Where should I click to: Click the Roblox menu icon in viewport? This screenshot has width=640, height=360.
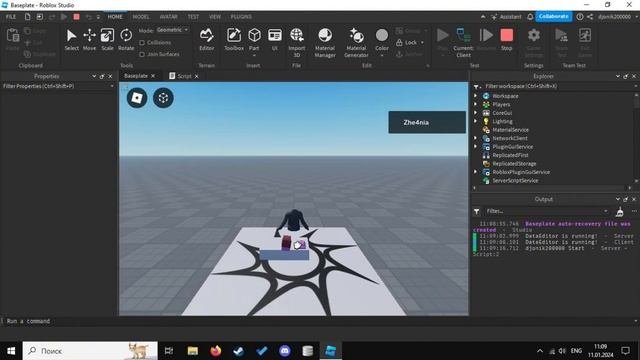pyautogui.click(x=137, y=98)
